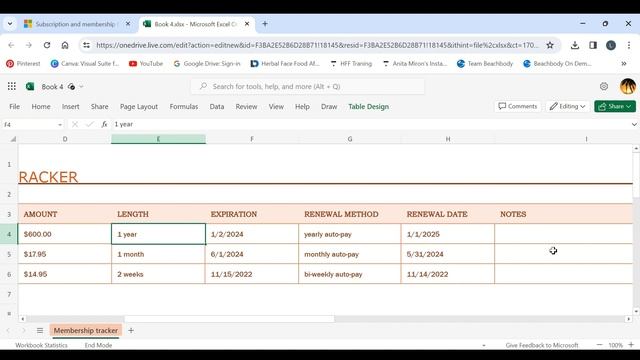Open the Team Beachbody bookmark

(x=485, y=64)
